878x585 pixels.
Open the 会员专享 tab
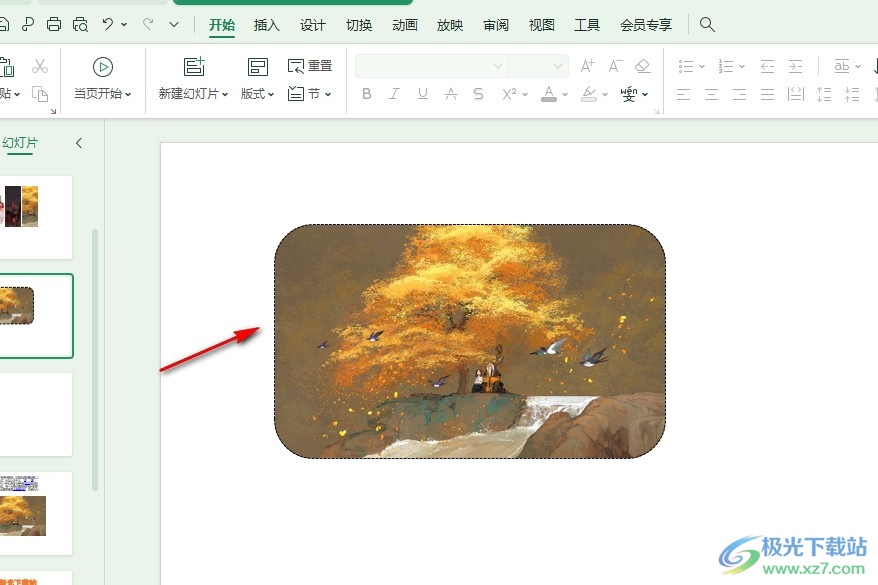(646, 25)
